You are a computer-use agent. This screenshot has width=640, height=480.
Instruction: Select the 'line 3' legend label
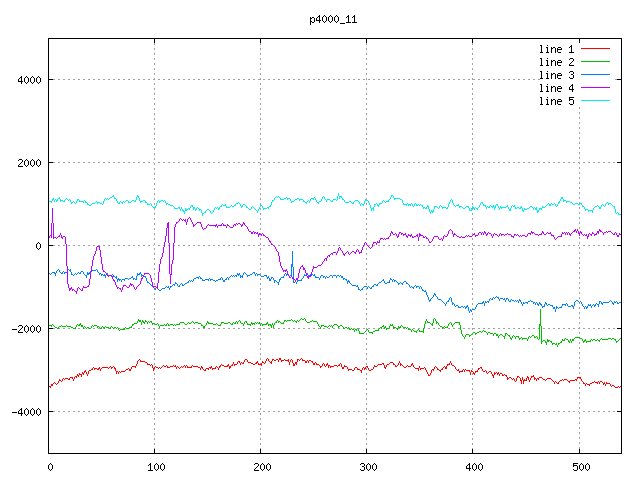(x=557, y=75)
